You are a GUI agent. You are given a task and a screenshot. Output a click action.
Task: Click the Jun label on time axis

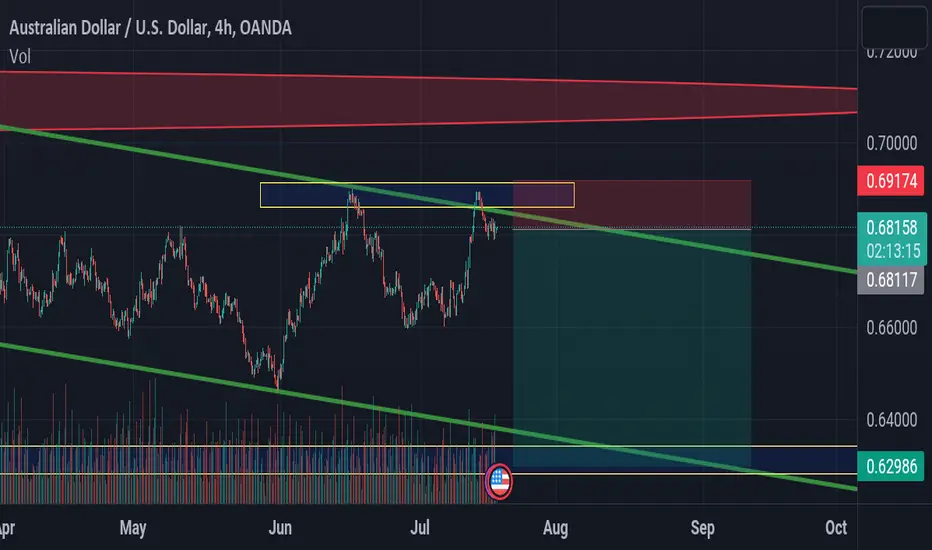pyautogui.click(x=280, y=527)
